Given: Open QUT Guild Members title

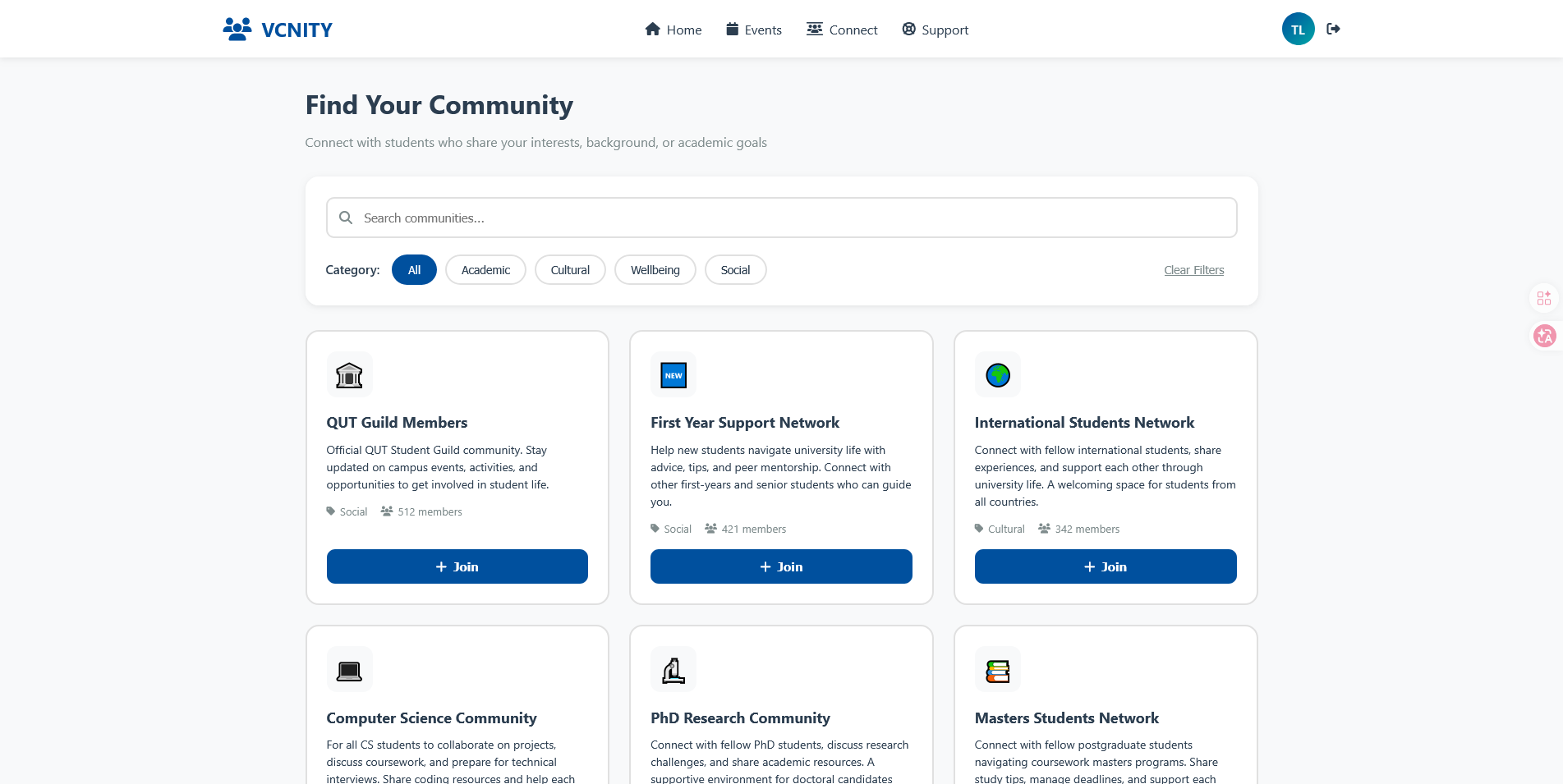Looking at the screenshot, I should click(397, 423).
